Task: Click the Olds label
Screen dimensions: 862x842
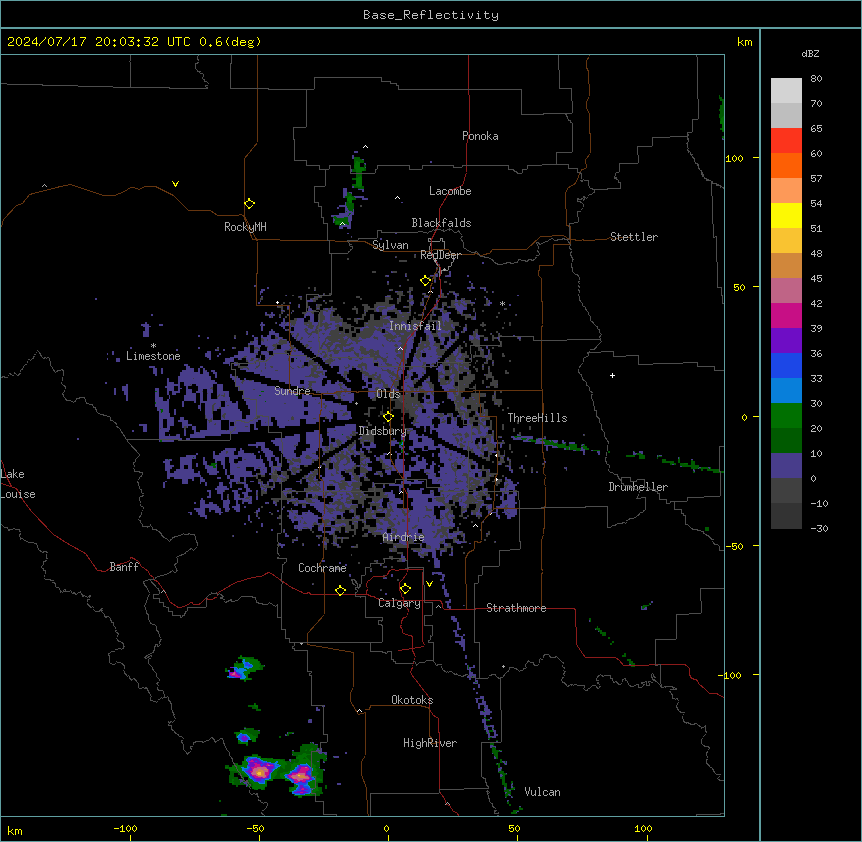Action: point(388,394)
